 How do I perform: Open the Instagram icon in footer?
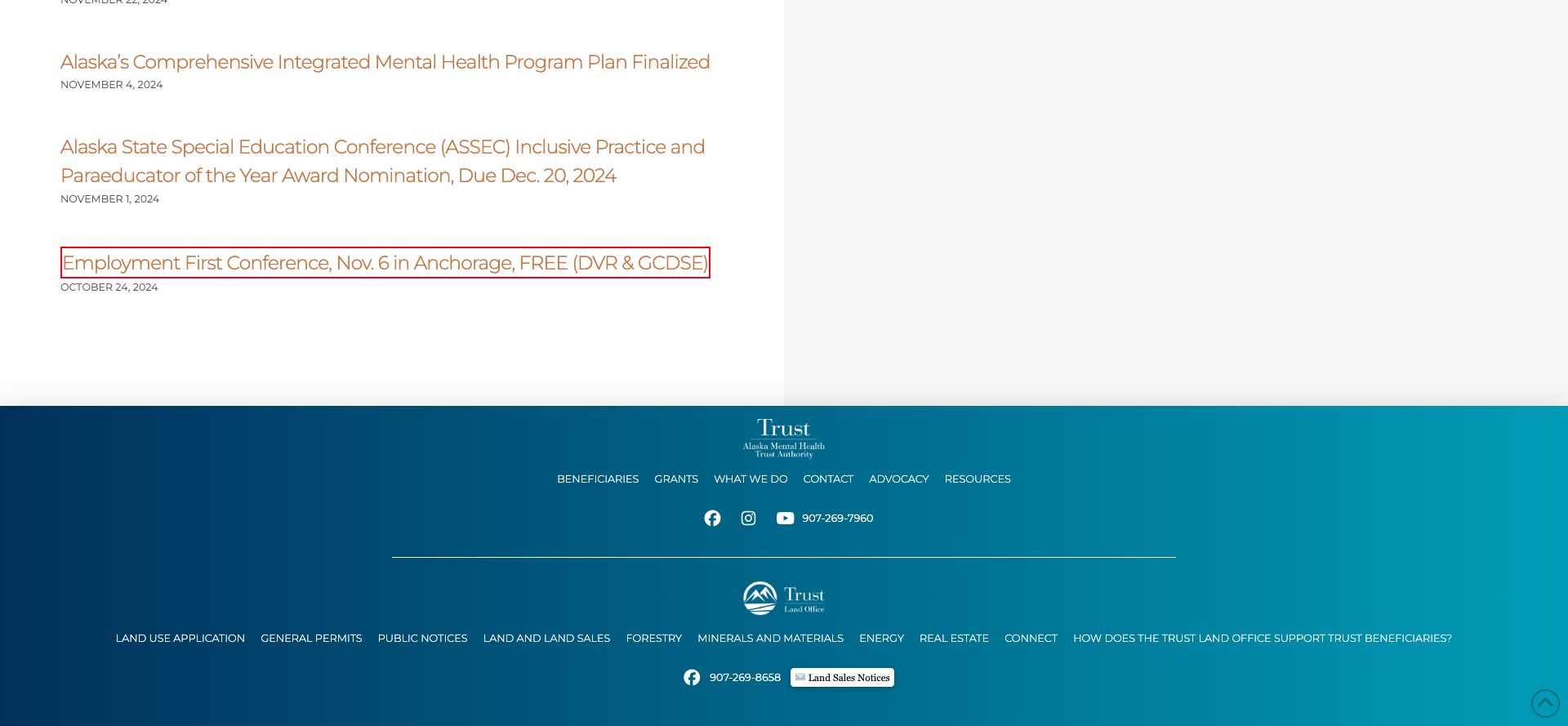[748, 519]
